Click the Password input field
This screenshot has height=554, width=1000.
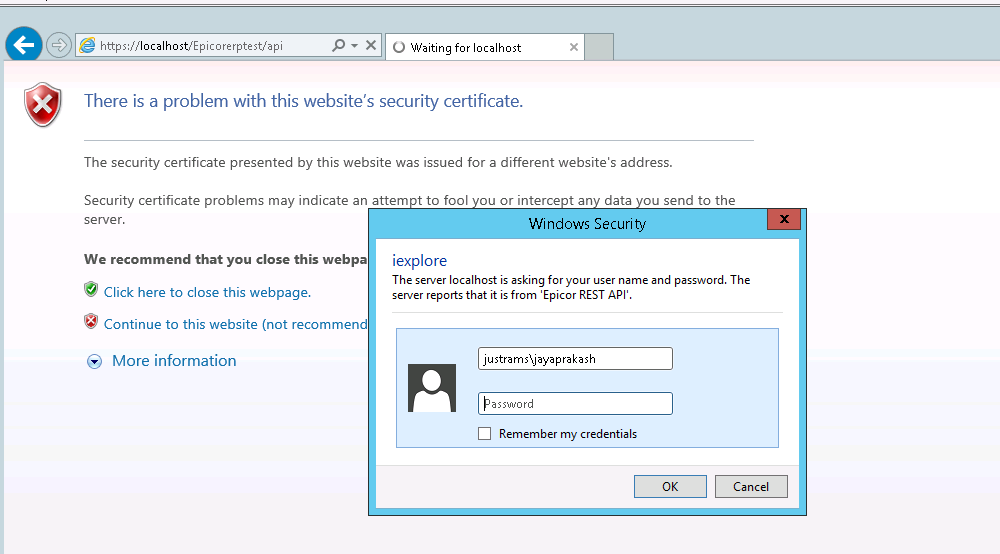coord(575,404)
